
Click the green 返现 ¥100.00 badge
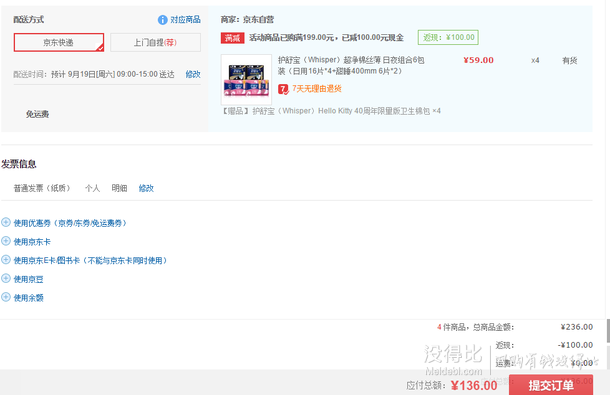(x=448, y=37)
